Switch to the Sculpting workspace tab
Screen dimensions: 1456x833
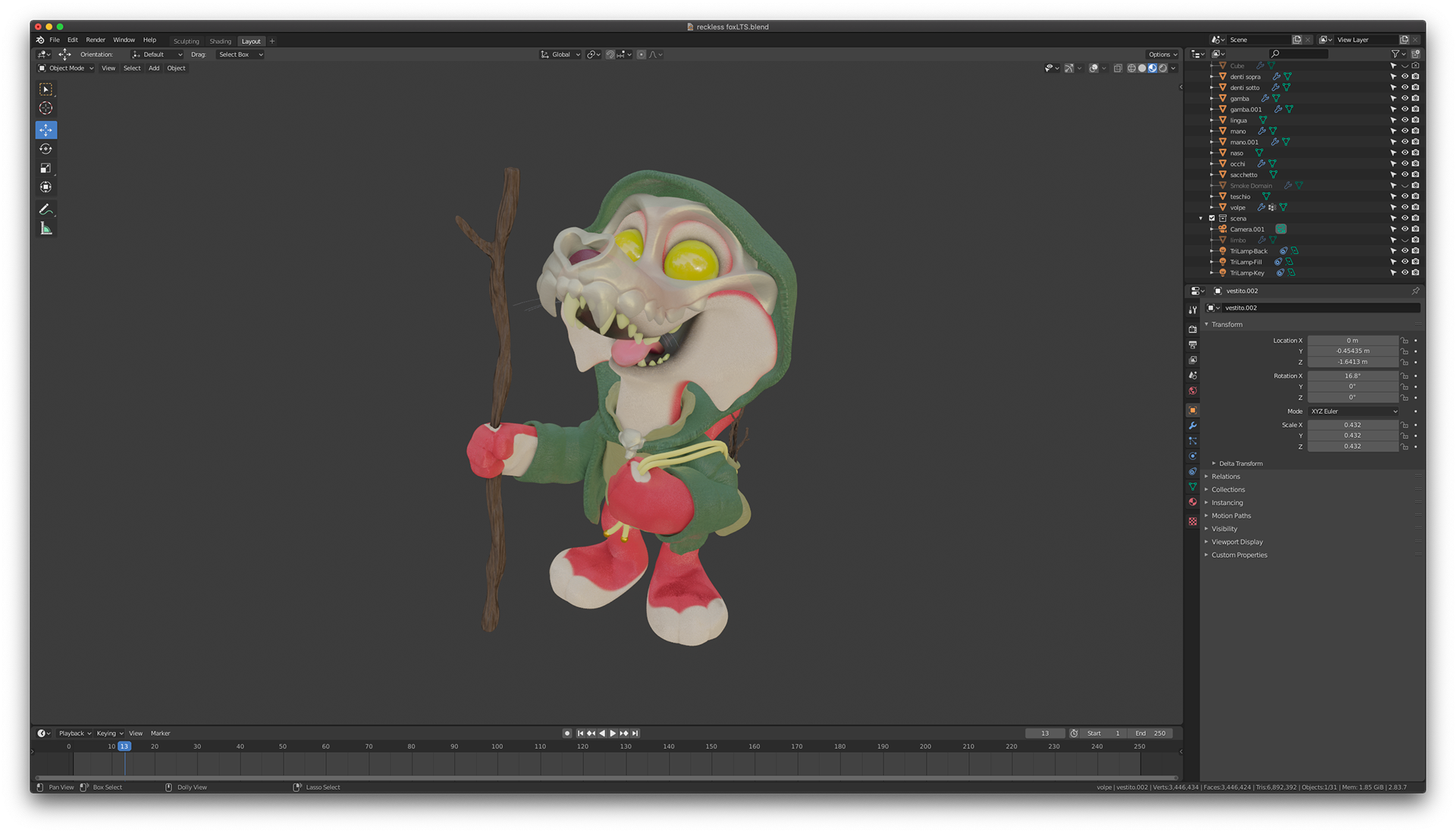point(186,42)
